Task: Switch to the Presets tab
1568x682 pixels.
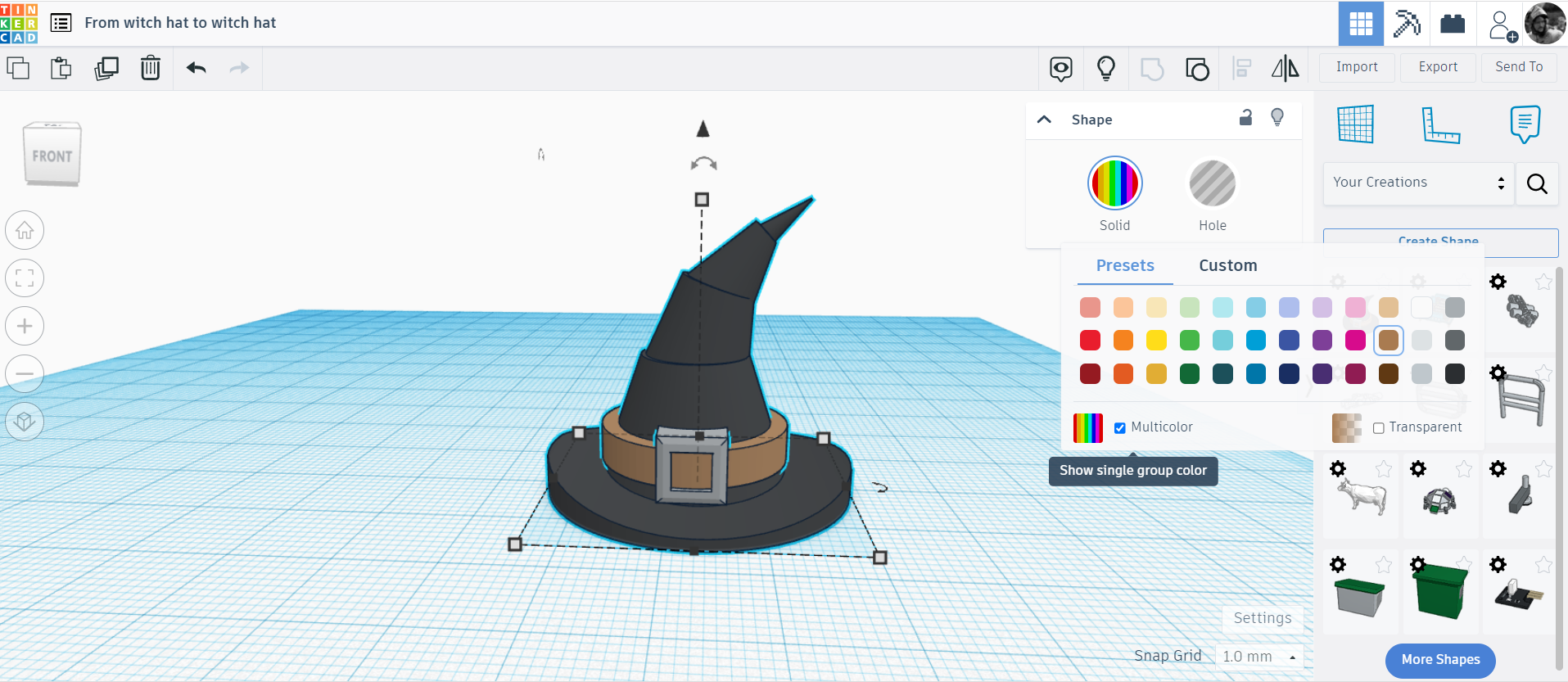Action: (x=1125, y=265)
